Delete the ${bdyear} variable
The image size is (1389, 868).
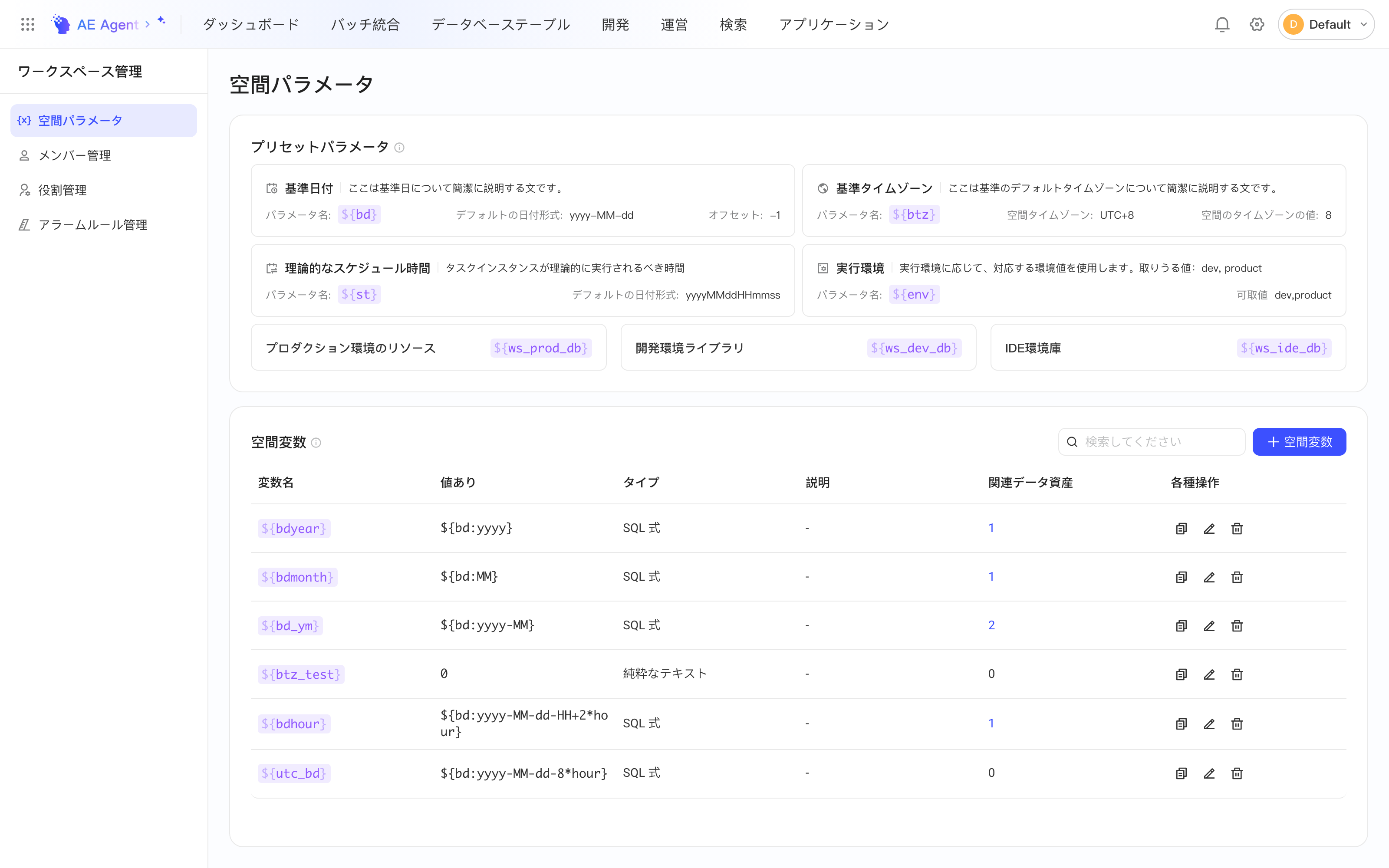[1237, 529]
